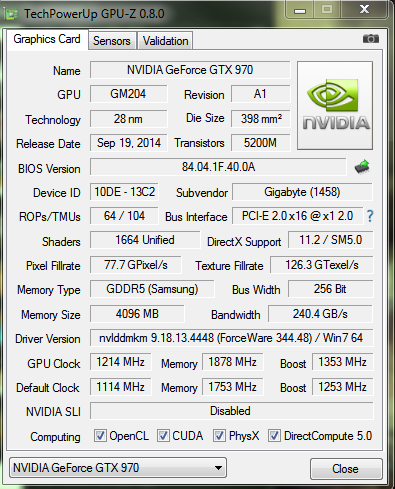The width and height of the screenshot is (395, 489).
Task: Click the 398 mm² Die Size field
Action: click(x=260, y=119)
